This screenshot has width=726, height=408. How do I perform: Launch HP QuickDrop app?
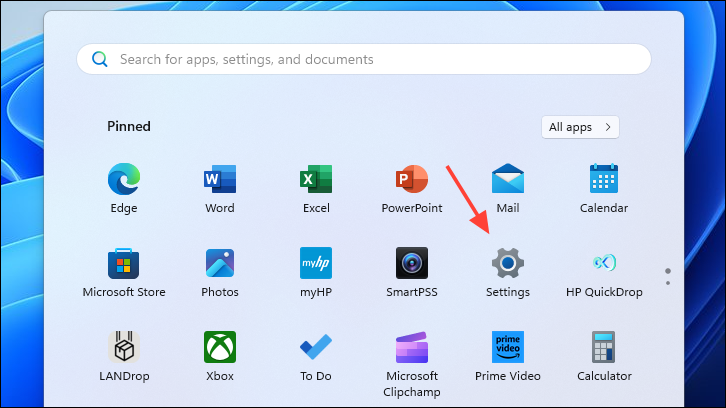click(x=604, y=263)
